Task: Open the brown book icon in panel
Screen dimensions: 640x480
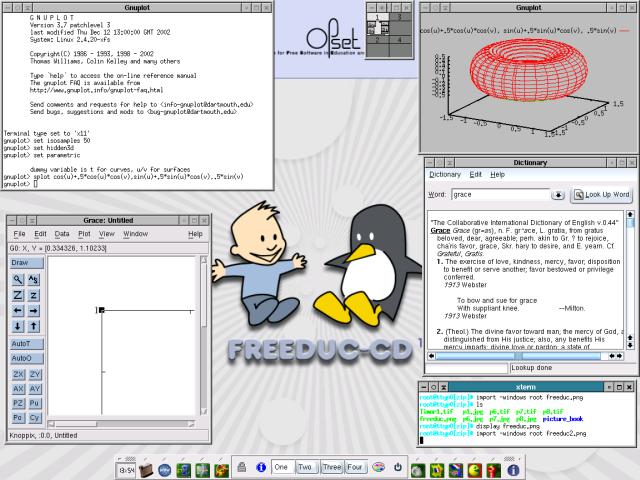Action: coord(146,470)
